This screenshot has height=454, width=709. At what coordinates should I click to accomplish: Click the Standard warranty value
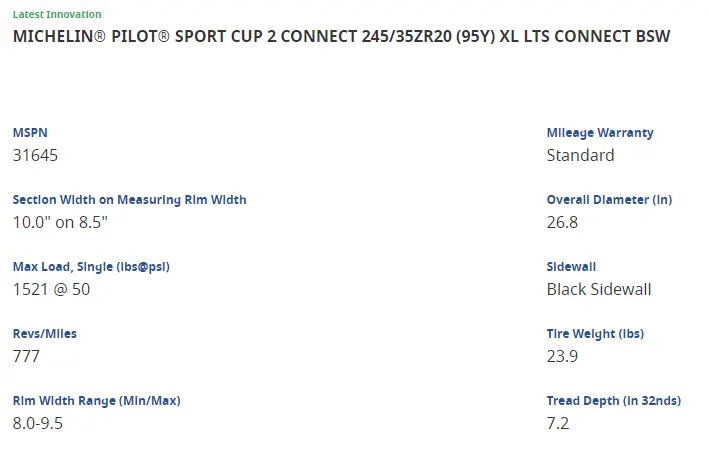pos(580,155)
